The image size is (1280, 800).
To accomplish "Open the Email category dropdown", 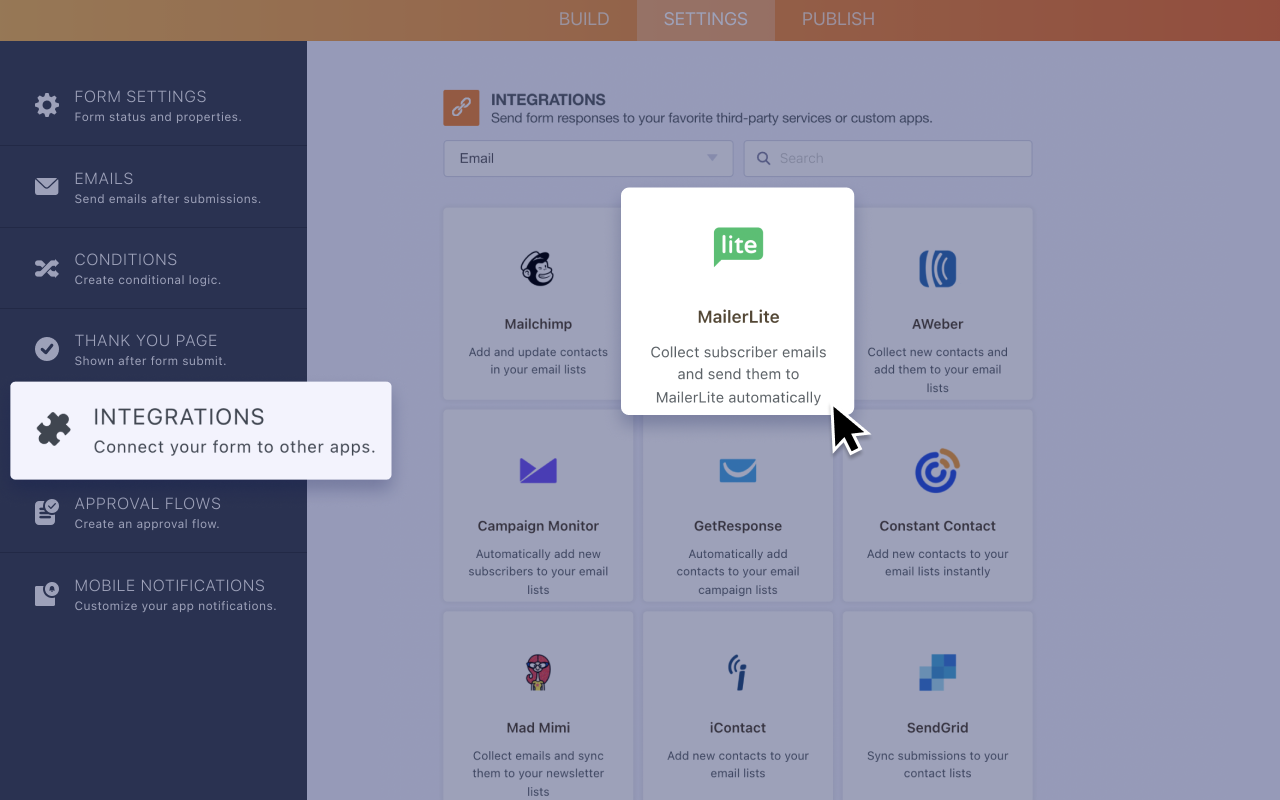I will (588, 158).
